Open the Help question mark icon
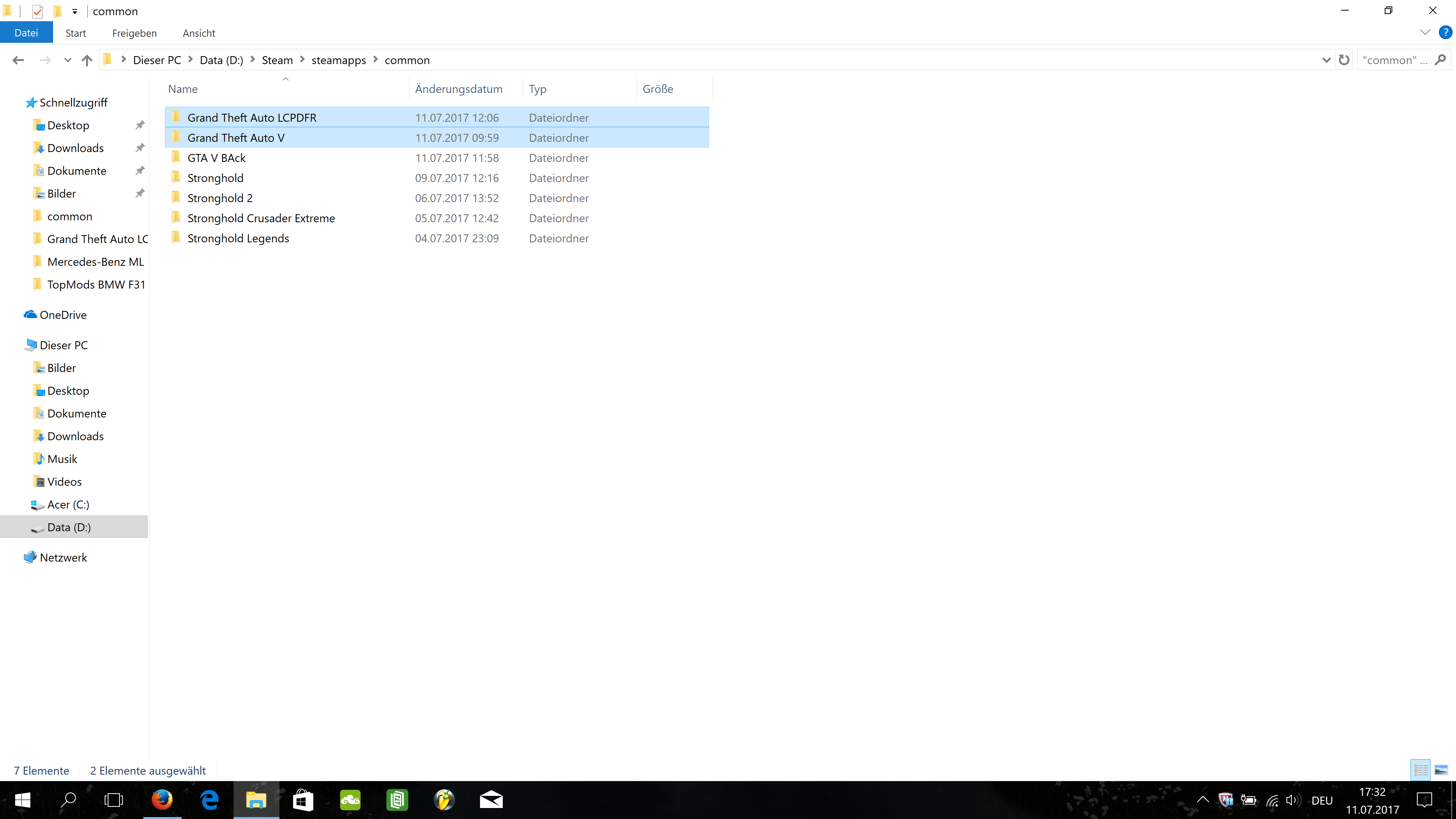Image resolution: width=1456 pixels, height=819 pixels. coord(1445,32)
